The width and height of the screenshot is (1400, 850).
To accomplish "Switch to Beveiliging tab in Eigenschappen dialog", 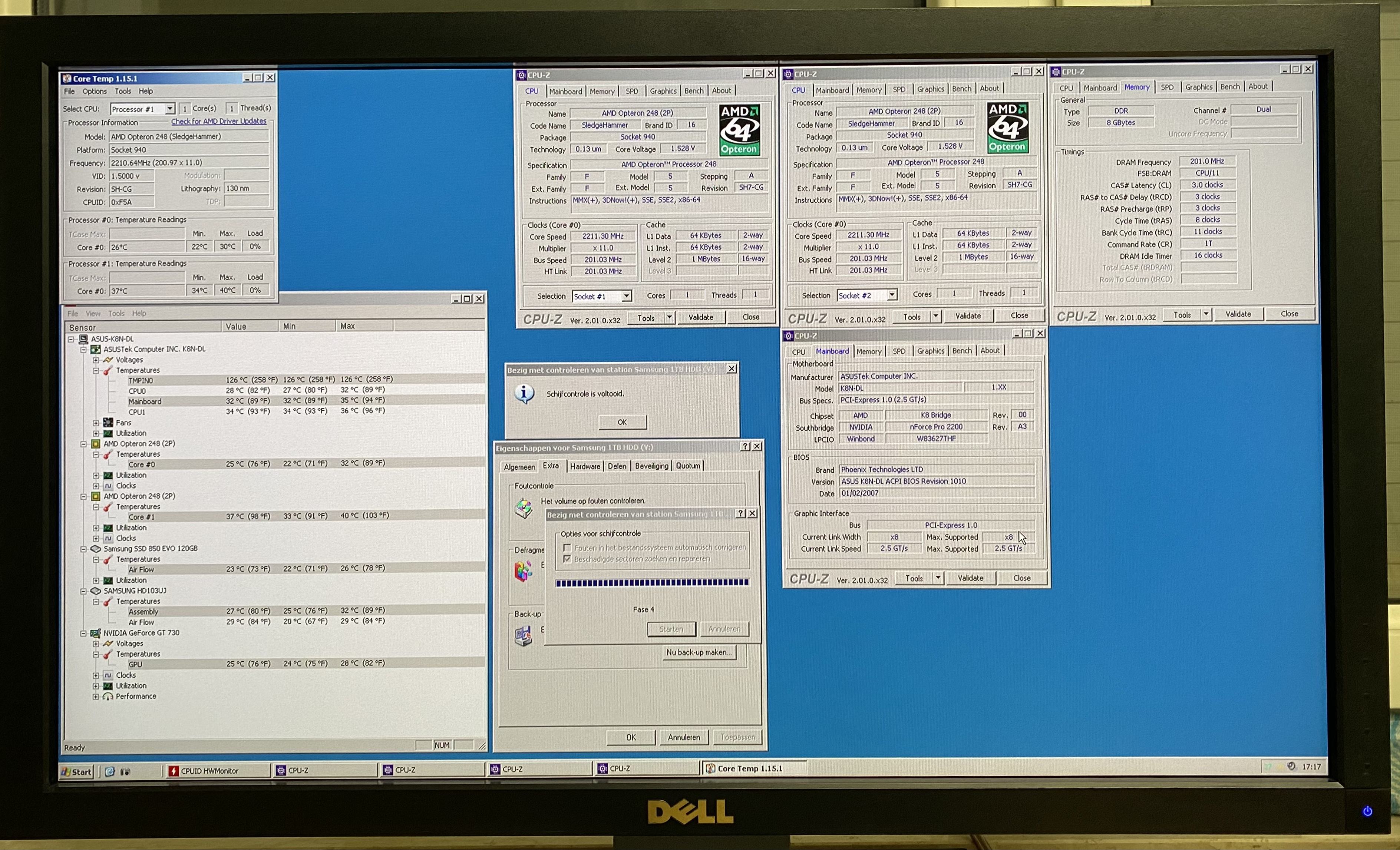I will click(x=652, y=466).
